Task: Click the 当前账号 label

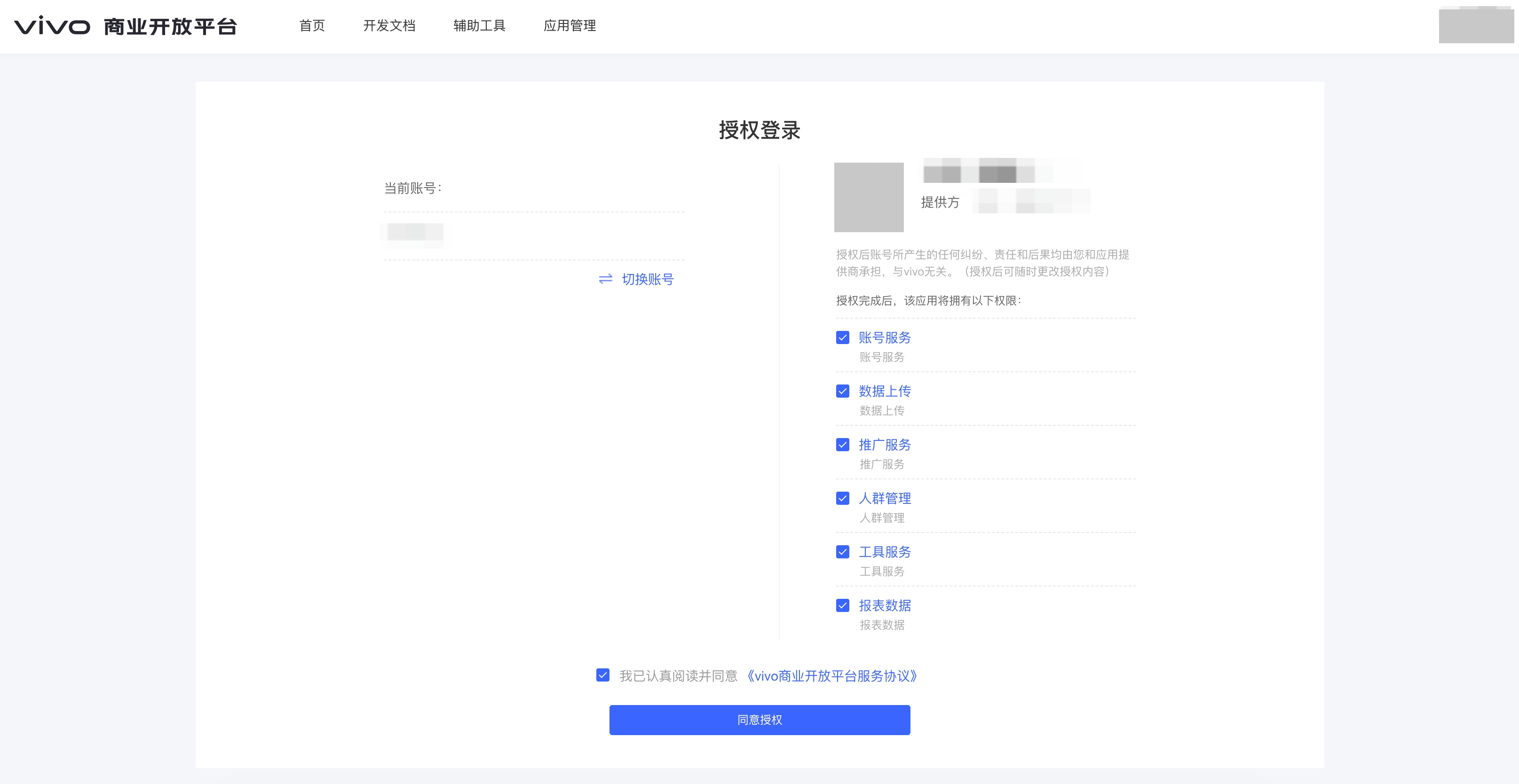Action: tap(413, 188)
